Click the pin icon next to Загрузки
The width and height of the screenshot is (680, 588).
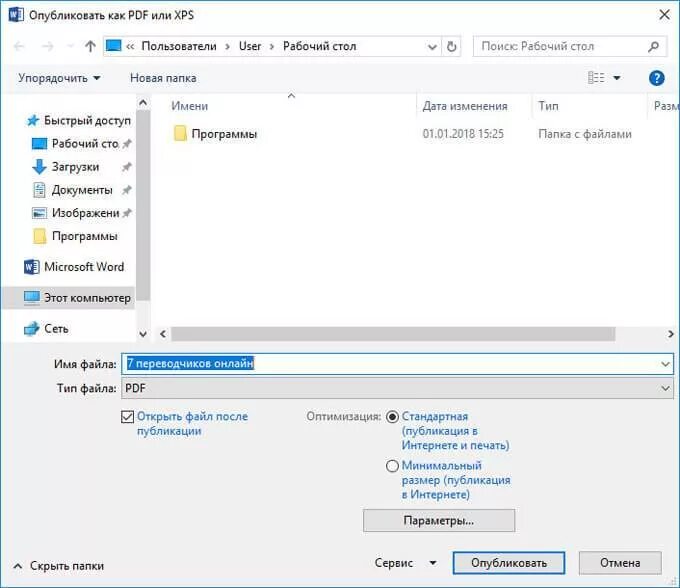127,167
